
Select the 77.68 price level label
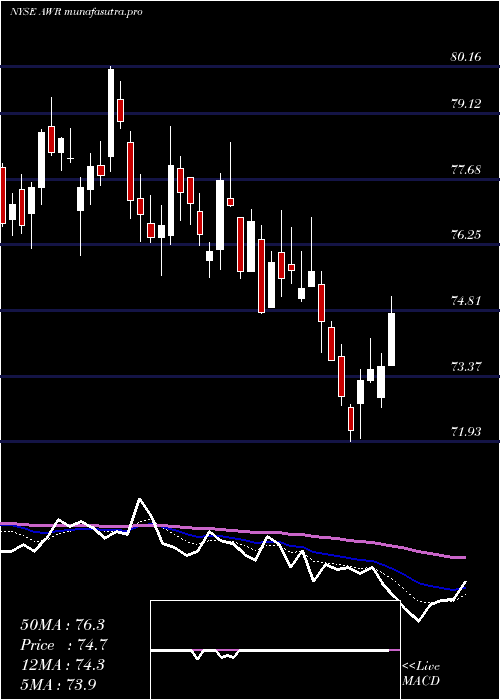click(x=467, y=170)
